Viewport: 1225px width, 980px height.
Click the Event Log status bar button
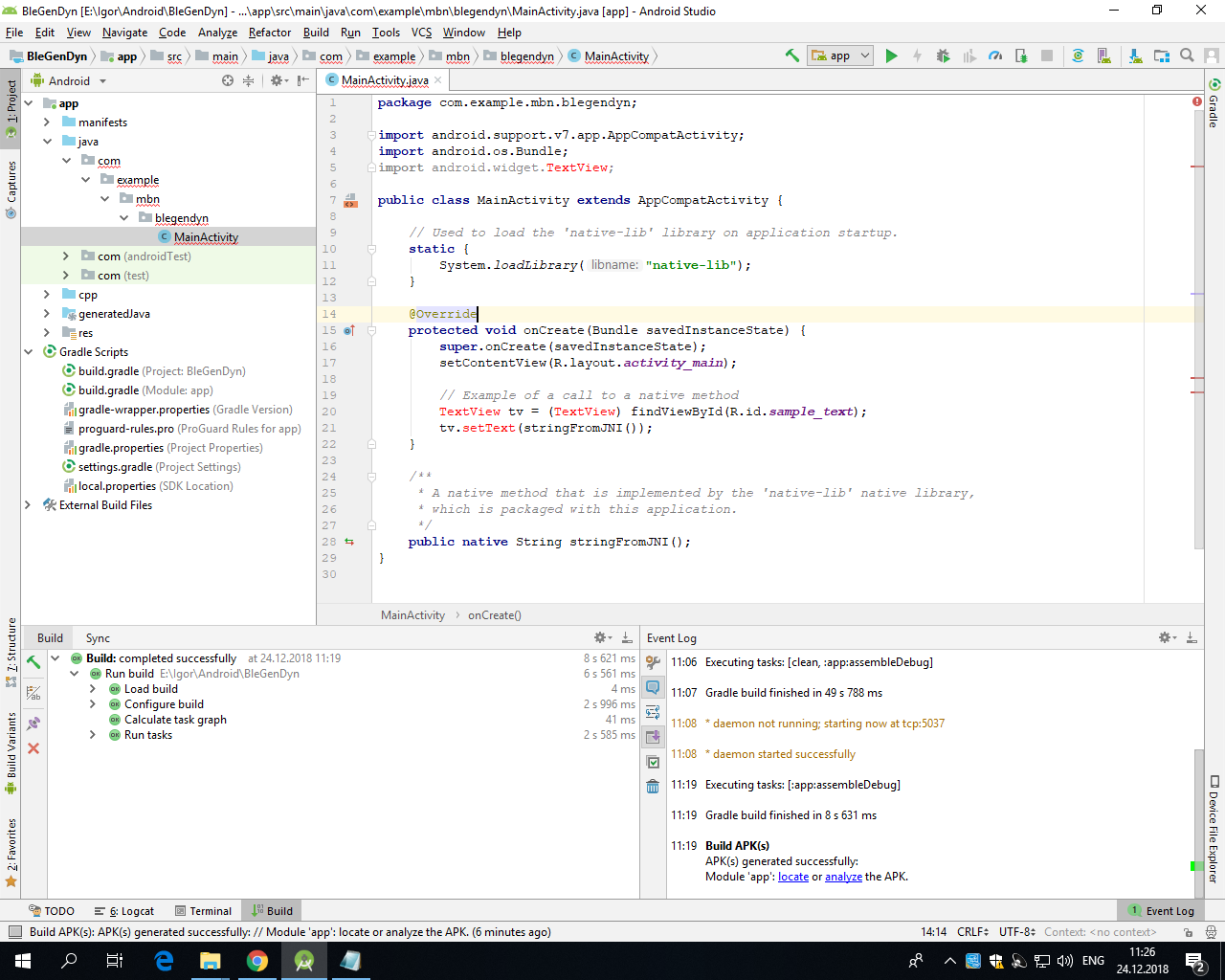pos(1161,910)
